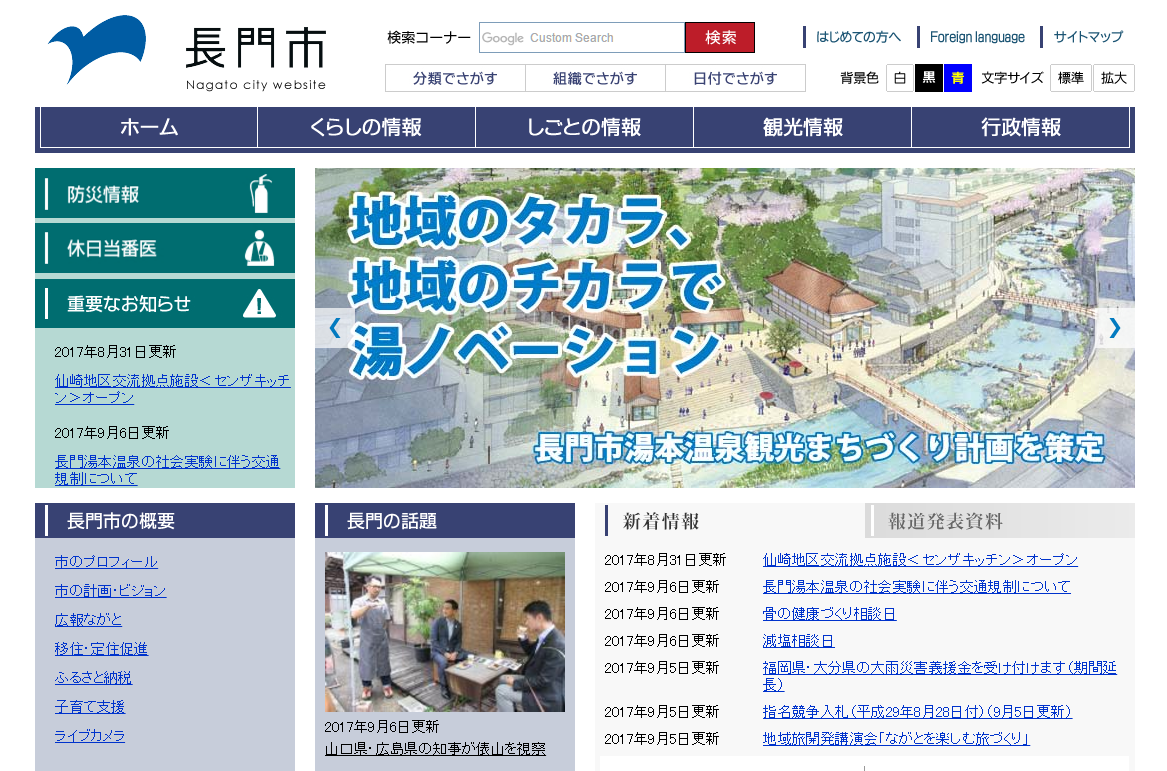This screenshot has width=1167, height=771.
Task: Set background color to white (白)
Action: tap(900, 78)
